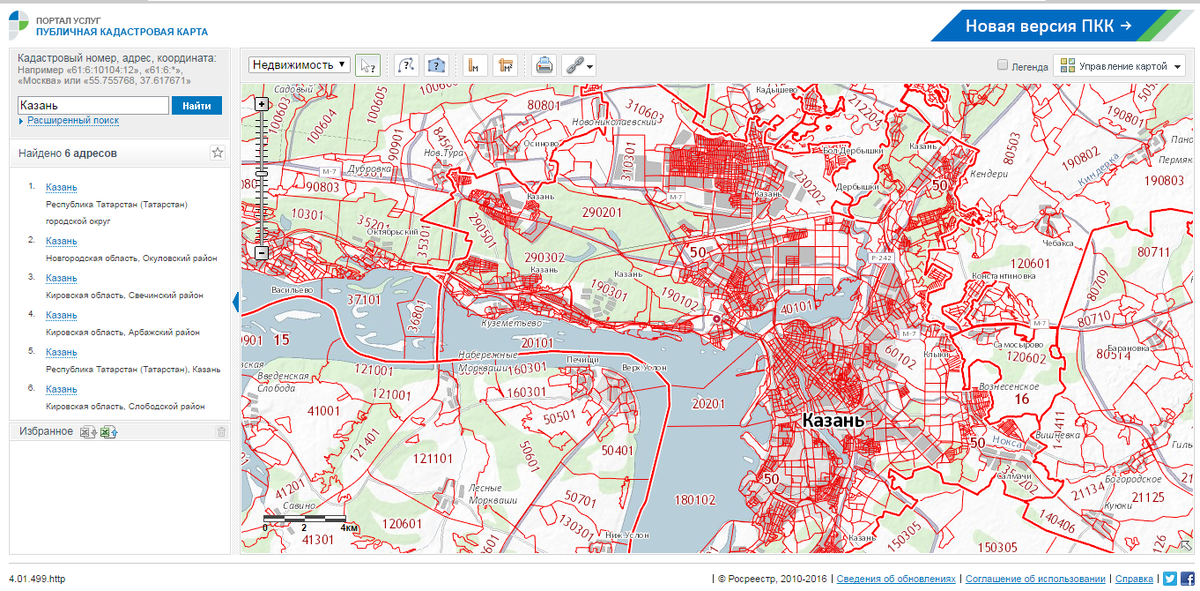Image resolution: width=1200 pixels, height=591 pixels.
Task: Click the map zoom-in plus button
Action: click(262, 104)
